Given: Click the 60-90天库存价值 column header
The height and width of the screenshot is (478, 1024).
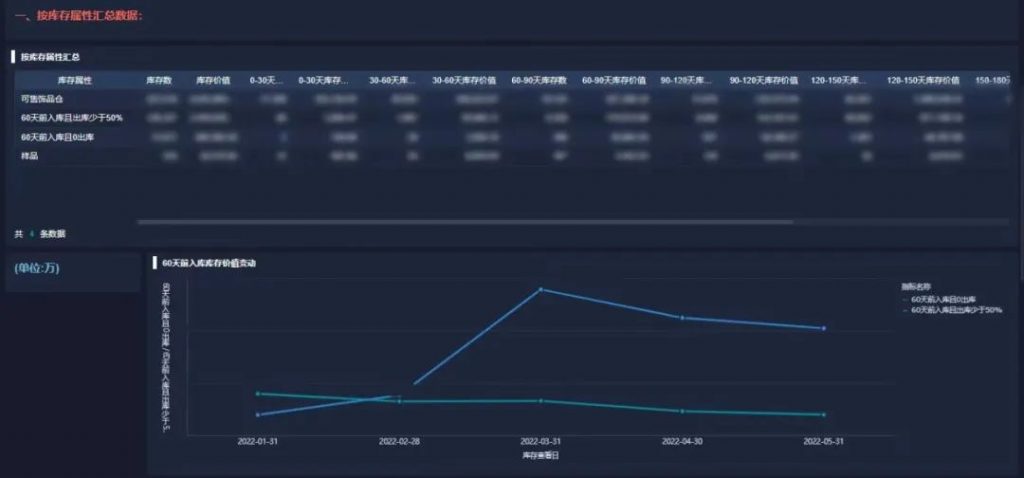Looking at the screenshot, I should coord(614,80).
